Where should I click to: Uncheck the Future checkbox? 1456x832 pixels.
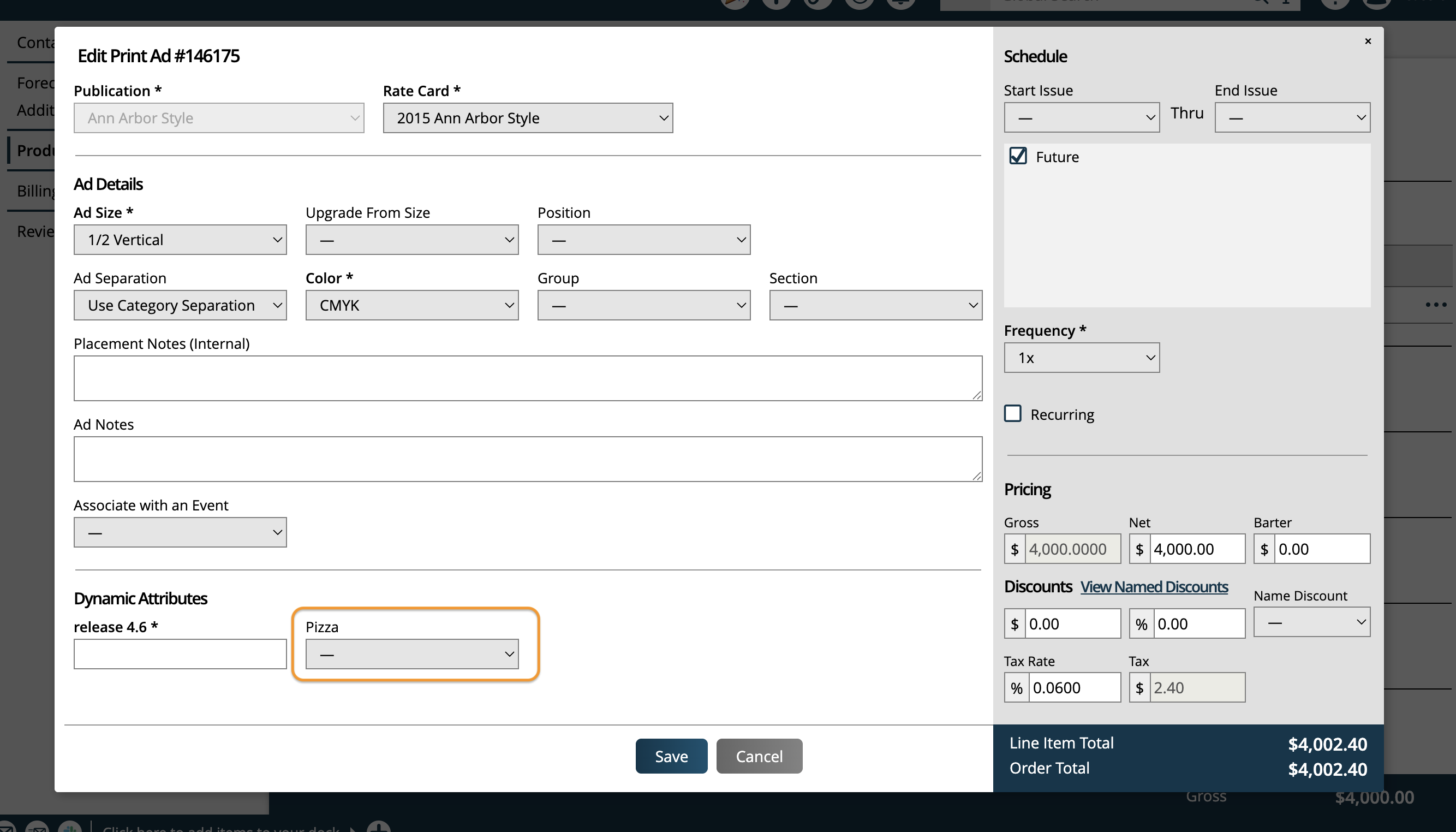pyautogui.click(x=1018, y=156)
